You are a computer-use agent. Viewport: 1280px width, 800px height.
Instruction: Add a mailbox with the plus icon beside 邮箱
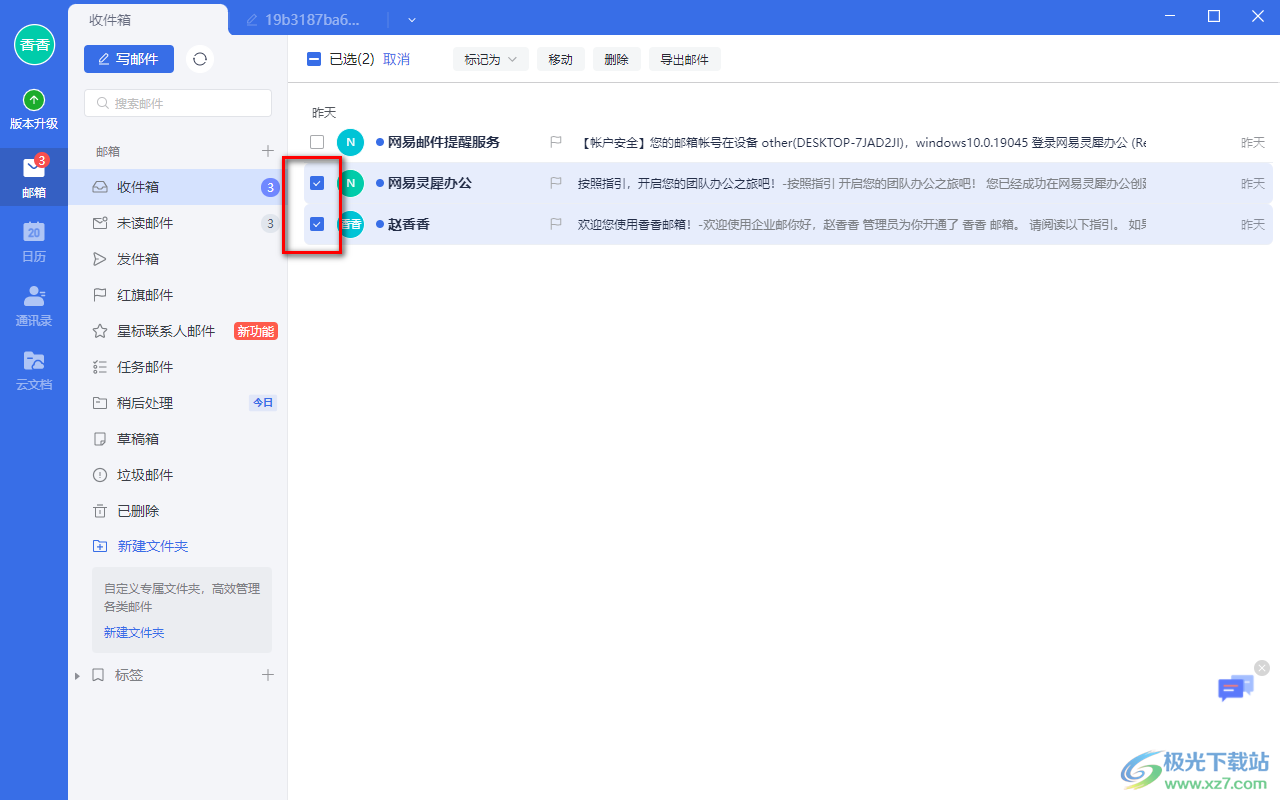(268, 151)
